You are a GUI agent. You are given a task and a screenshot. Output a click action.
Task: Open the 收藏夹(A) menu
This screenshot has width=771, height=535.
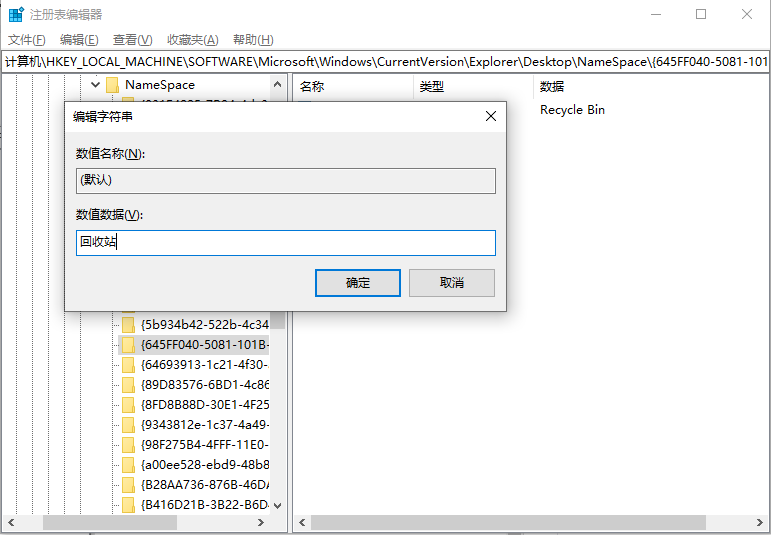pyautogui.click(x=192, y=40)
